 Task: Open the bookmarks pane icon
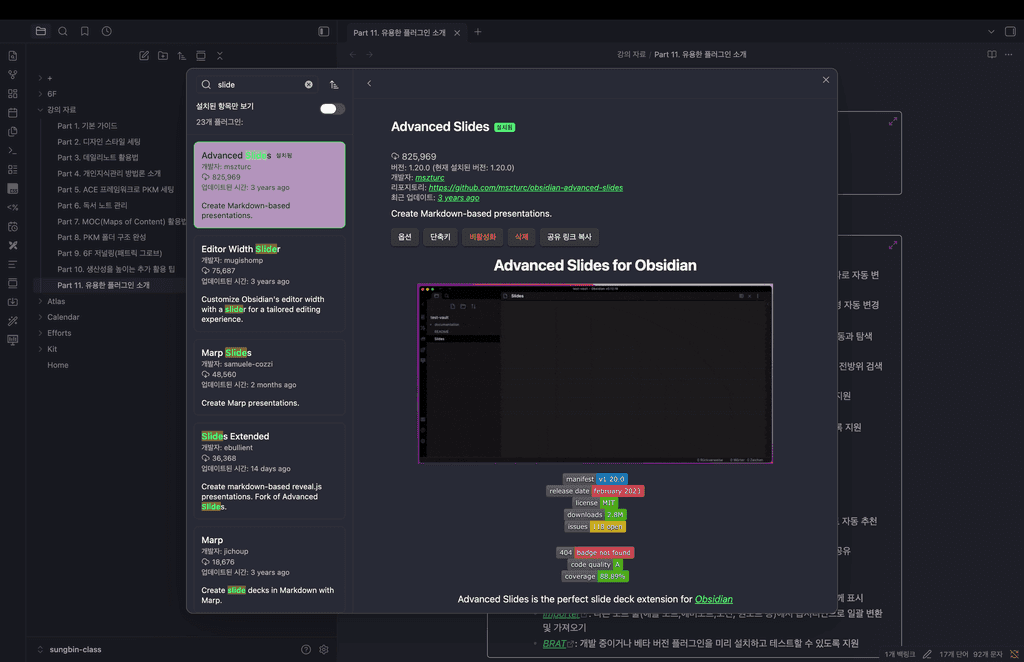click(x=84, y=31)
